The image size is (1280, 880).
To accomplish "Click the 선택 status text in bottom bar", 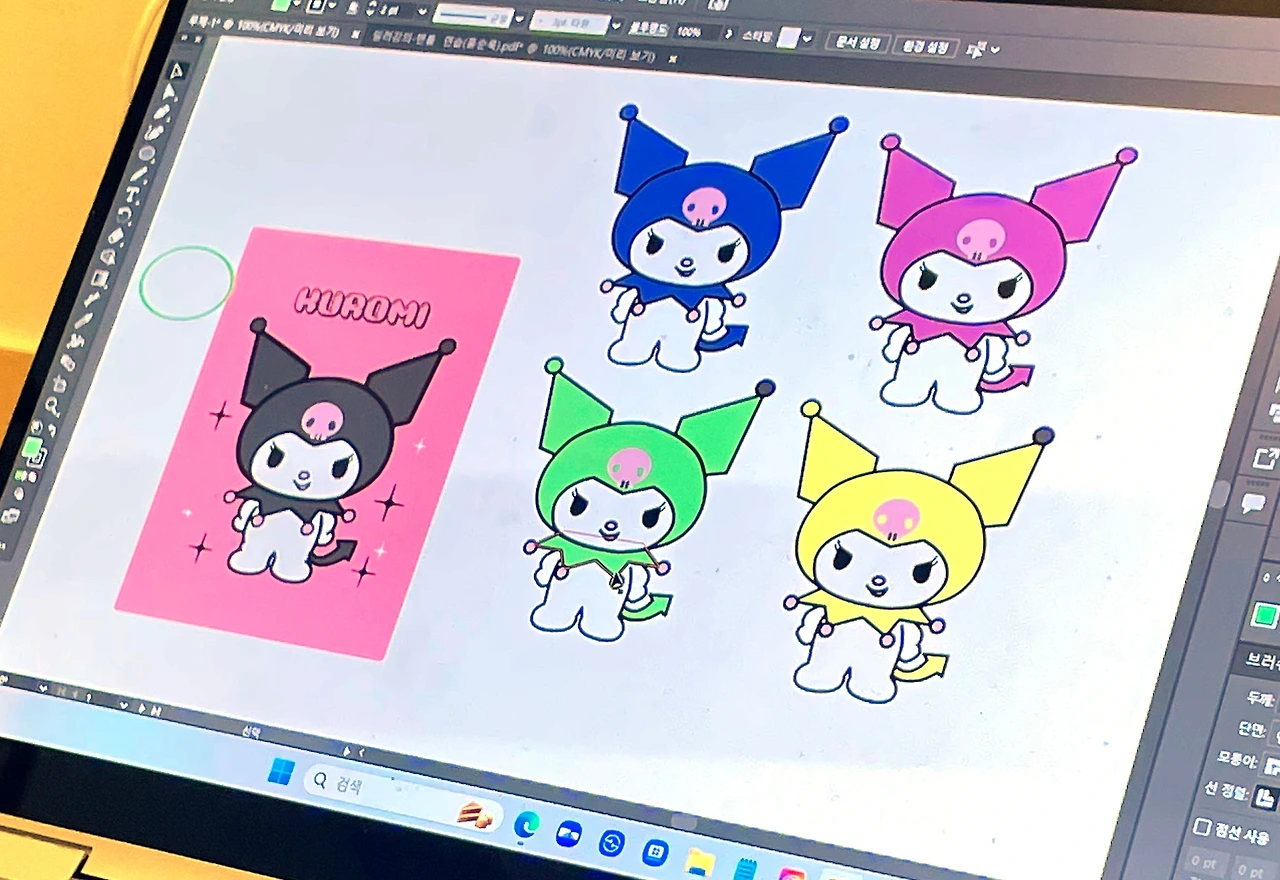I will pyautogui.click(x=251, y=731).
